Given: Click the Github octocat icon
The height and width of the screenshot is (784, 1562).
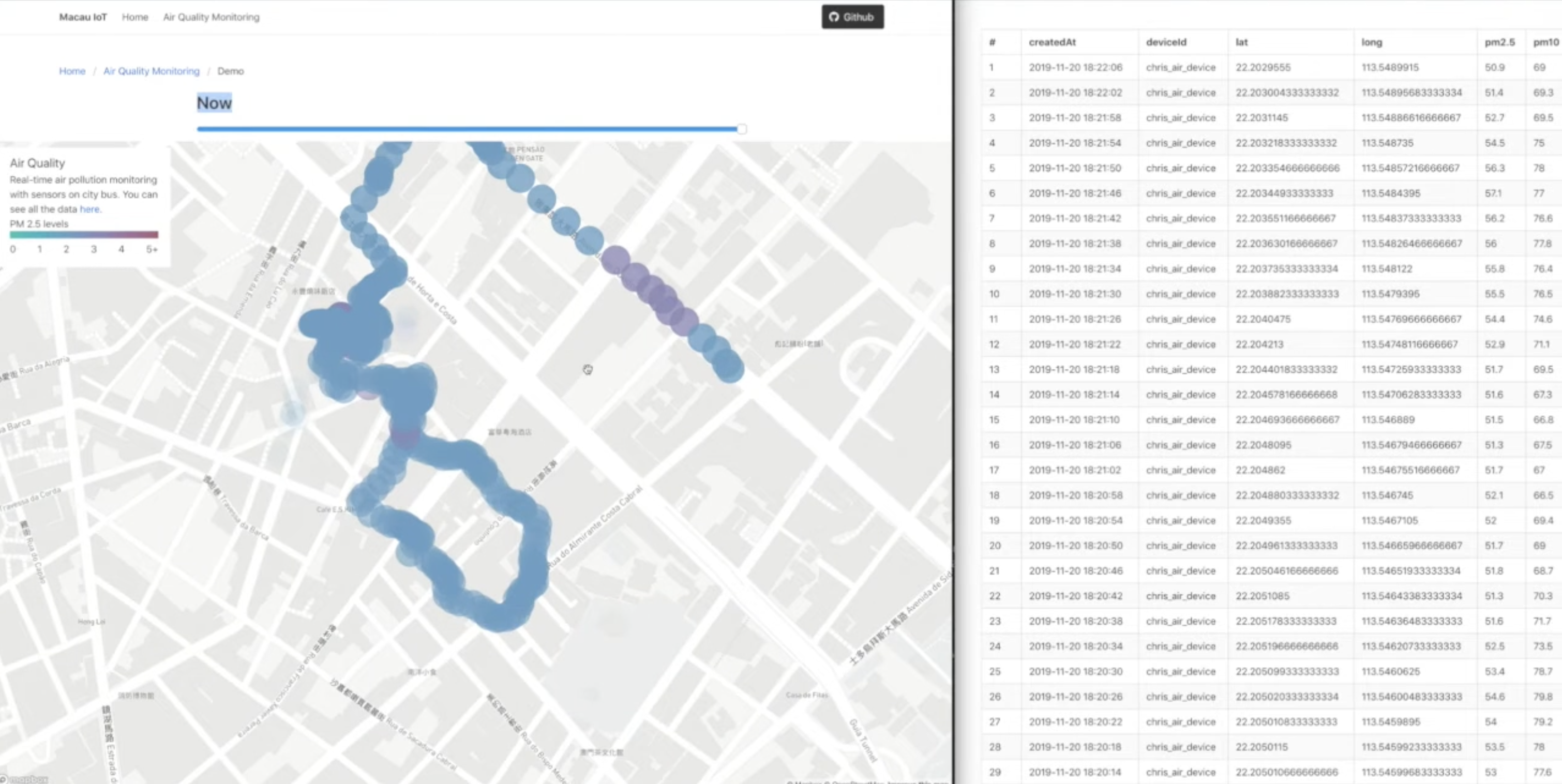Looking at the screenshot, I should click(834, 17).
